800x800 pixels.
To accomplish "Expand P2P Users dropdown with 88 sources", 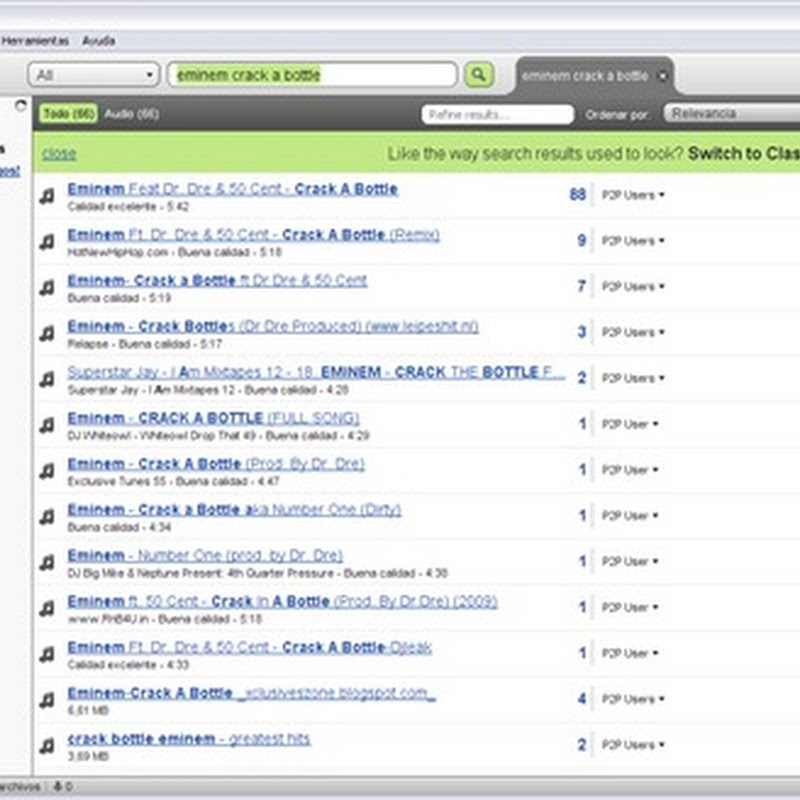I will pos(633,195).
